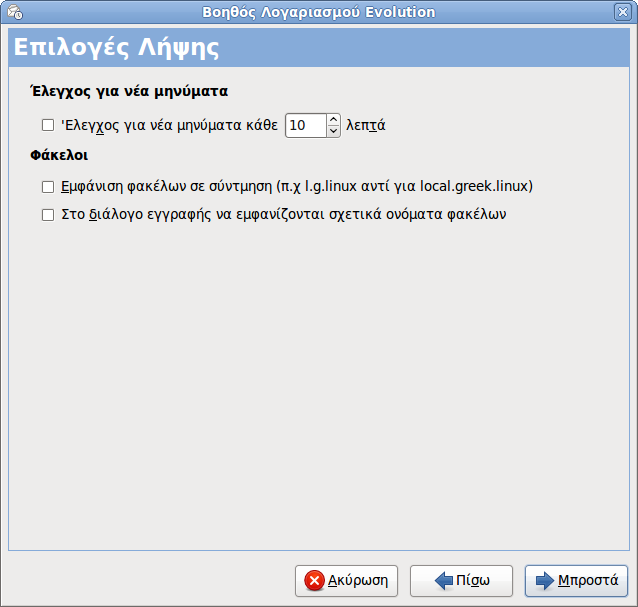This screenshot has width=638, height=607.
Task: Click the Έλεγχος για νέα μηνύματα heading
Action: click(x=129, y=91)
